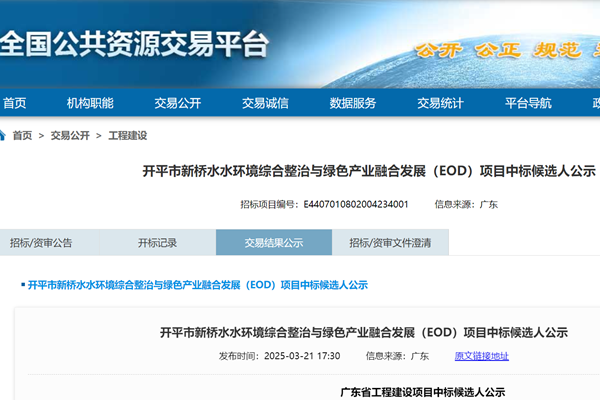600x400 pixels.
Task: Click the 工程建设 breadcrumb link
Action: click(x=127, y=135)
